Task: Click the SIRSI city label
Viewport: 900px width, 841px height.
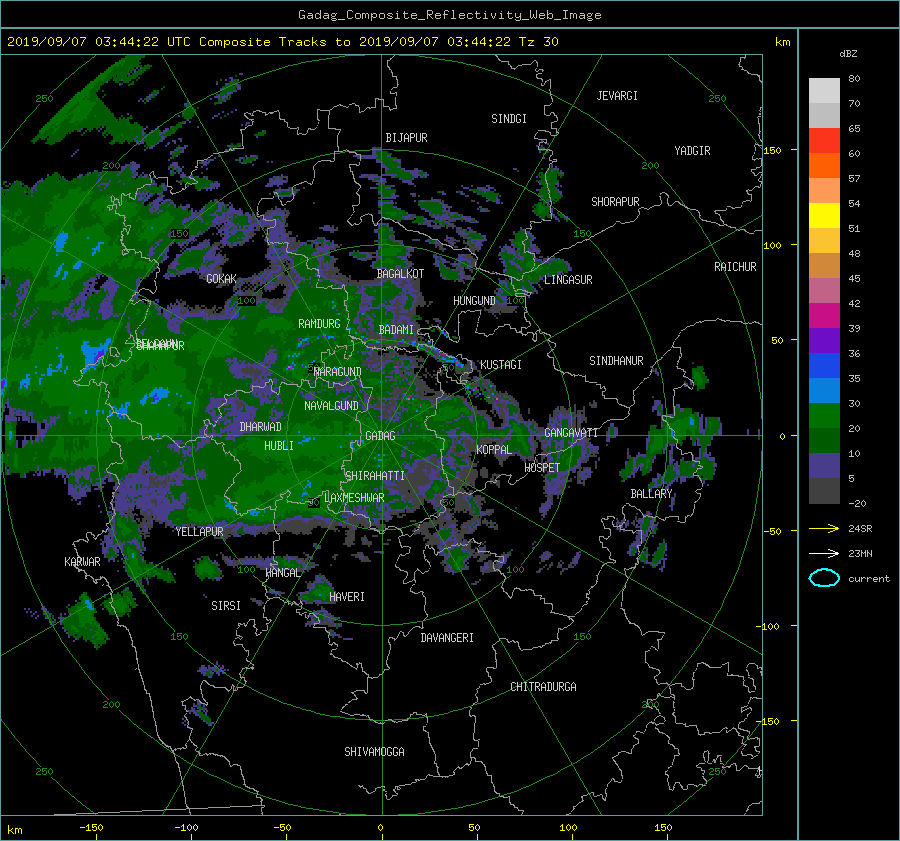Action: tap(226, 606)
